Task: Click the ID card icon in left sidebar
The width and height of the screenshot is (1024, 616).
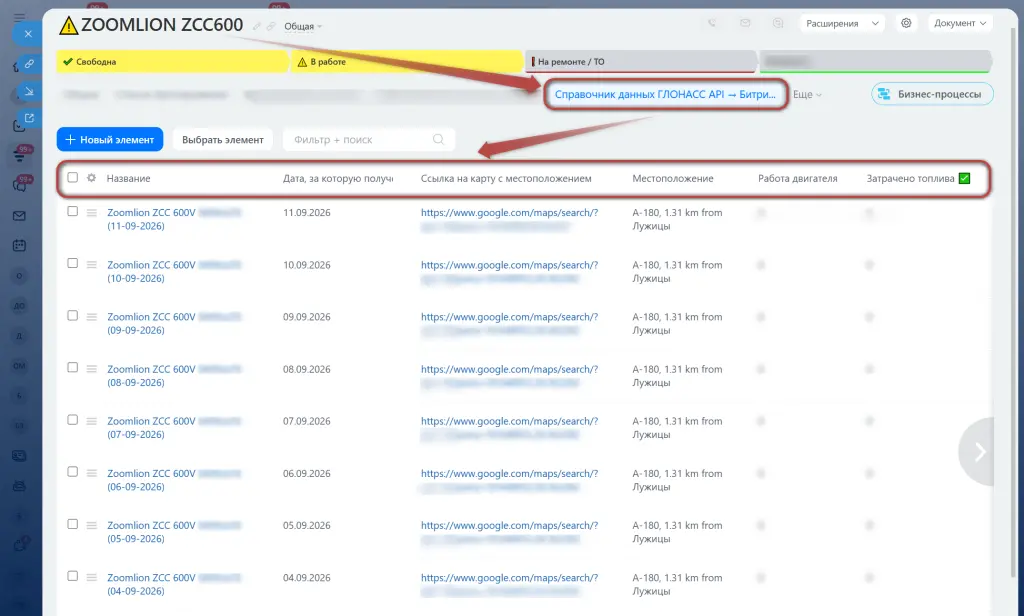Action: [19, 456]
